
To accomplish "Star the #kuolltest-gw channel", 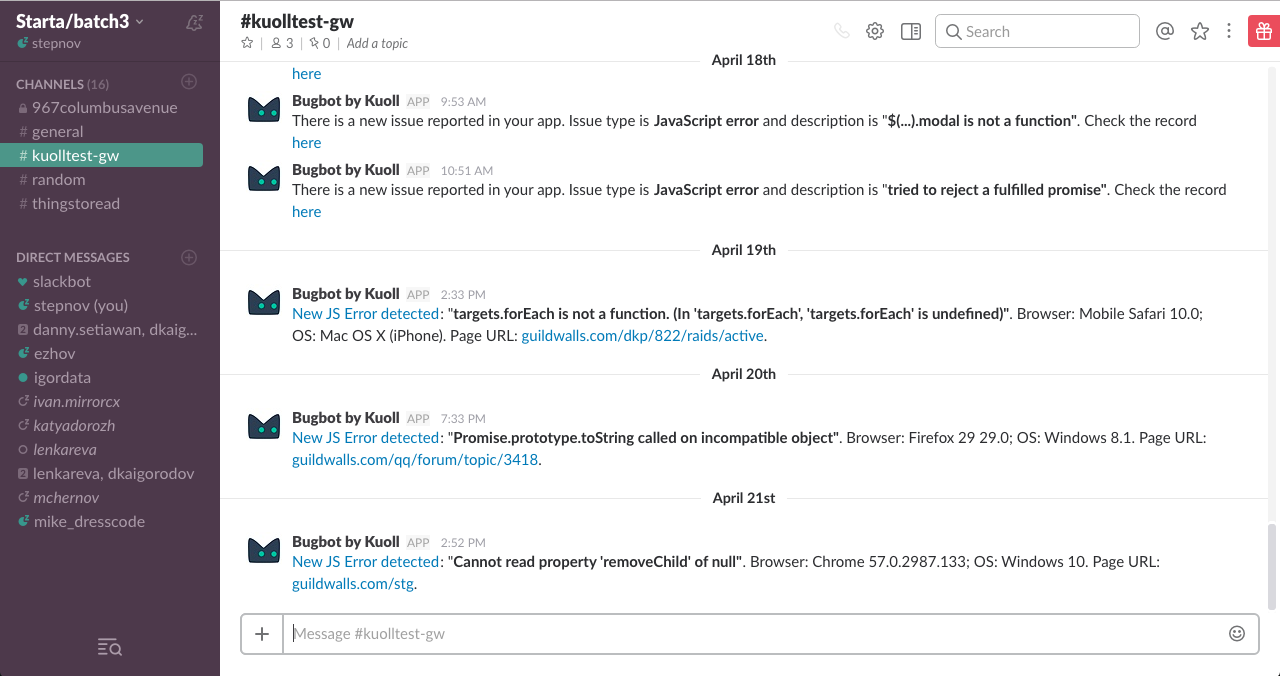I will 247,43.
